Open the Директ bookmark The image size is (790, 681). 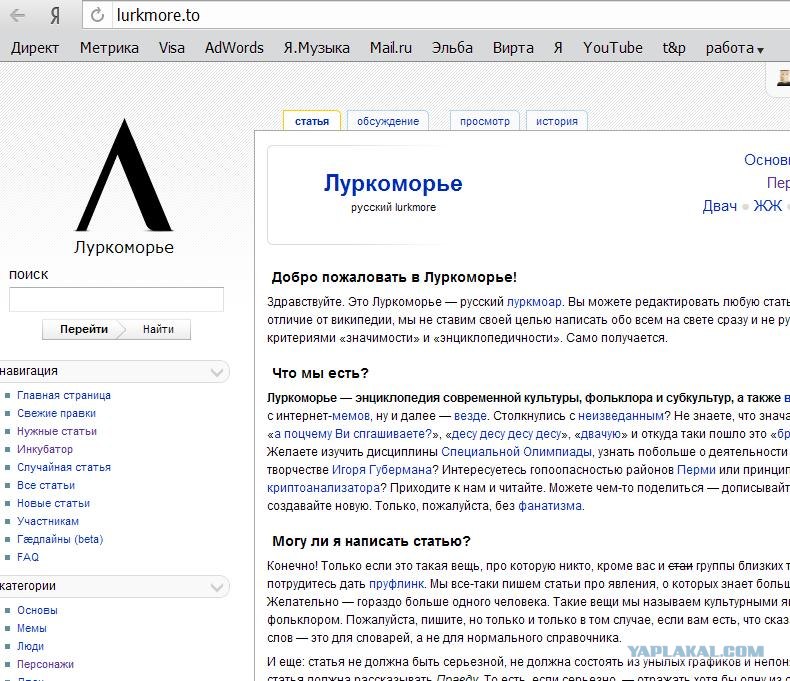35,48
